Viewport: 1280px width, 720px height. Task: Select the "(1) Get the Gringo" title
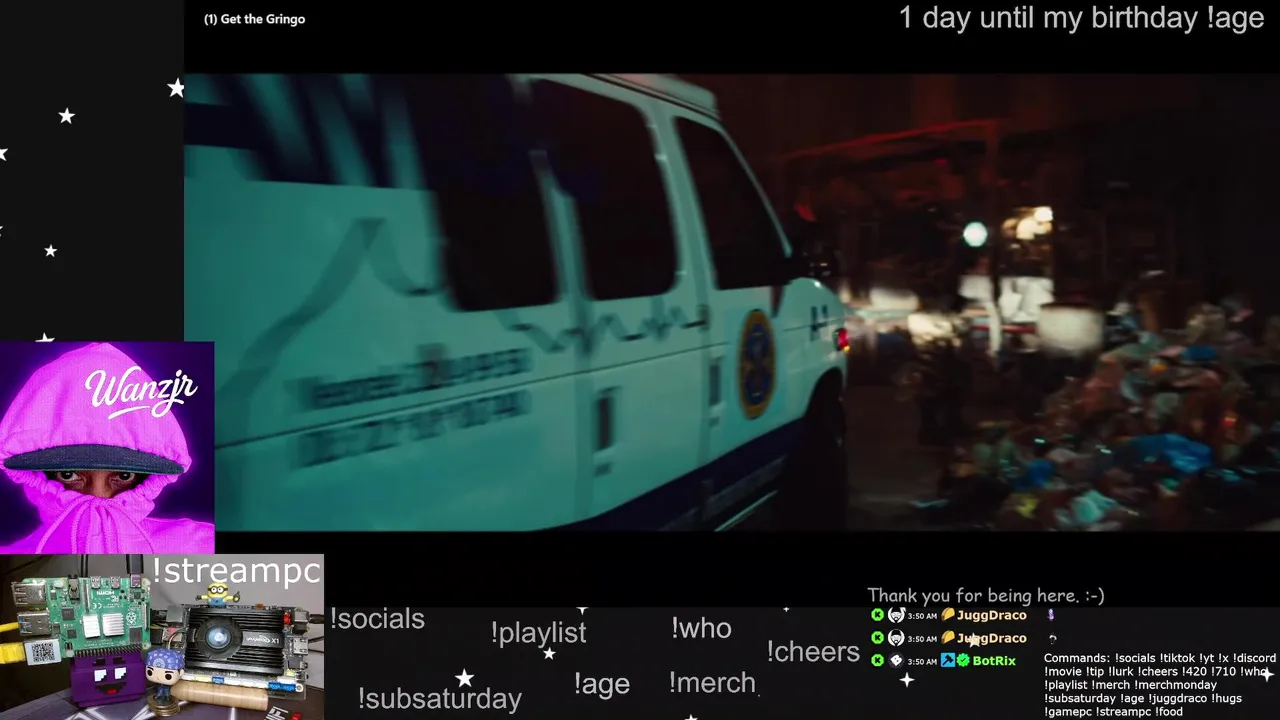[x=254, y=19]
